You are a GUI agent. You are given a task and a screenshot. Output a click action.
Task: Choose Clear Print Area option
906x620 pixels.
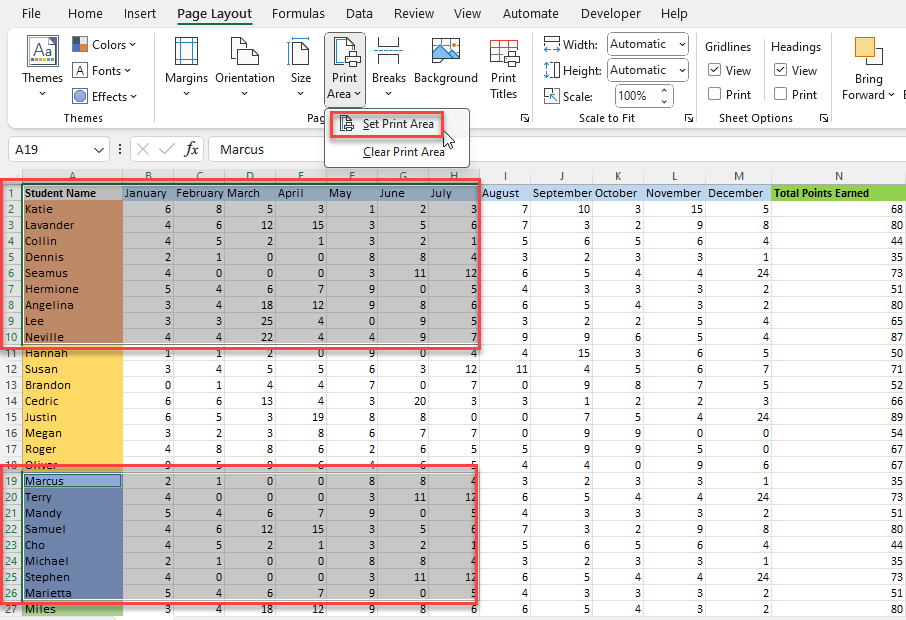pyautogui.click(x=403, y=152)
